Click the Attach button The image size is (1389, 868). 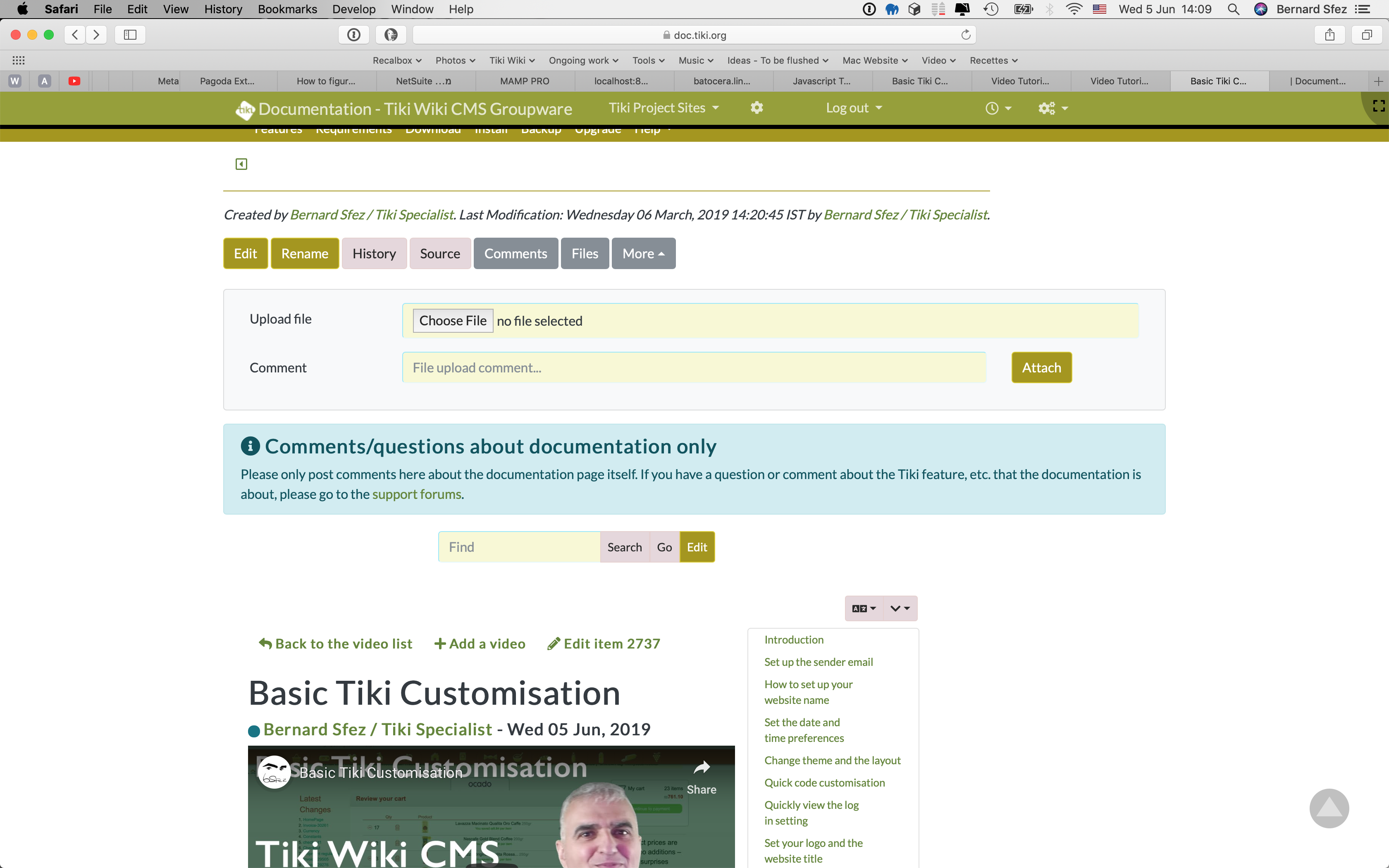1041,367
